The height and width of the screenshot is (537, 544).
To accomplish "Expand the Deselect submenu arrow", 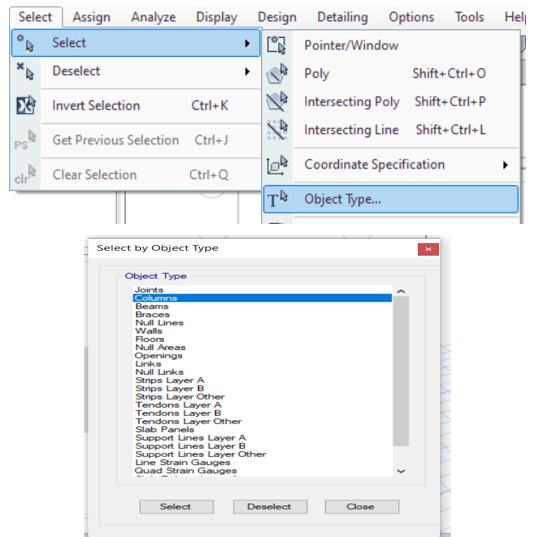I will pos(247,71).
